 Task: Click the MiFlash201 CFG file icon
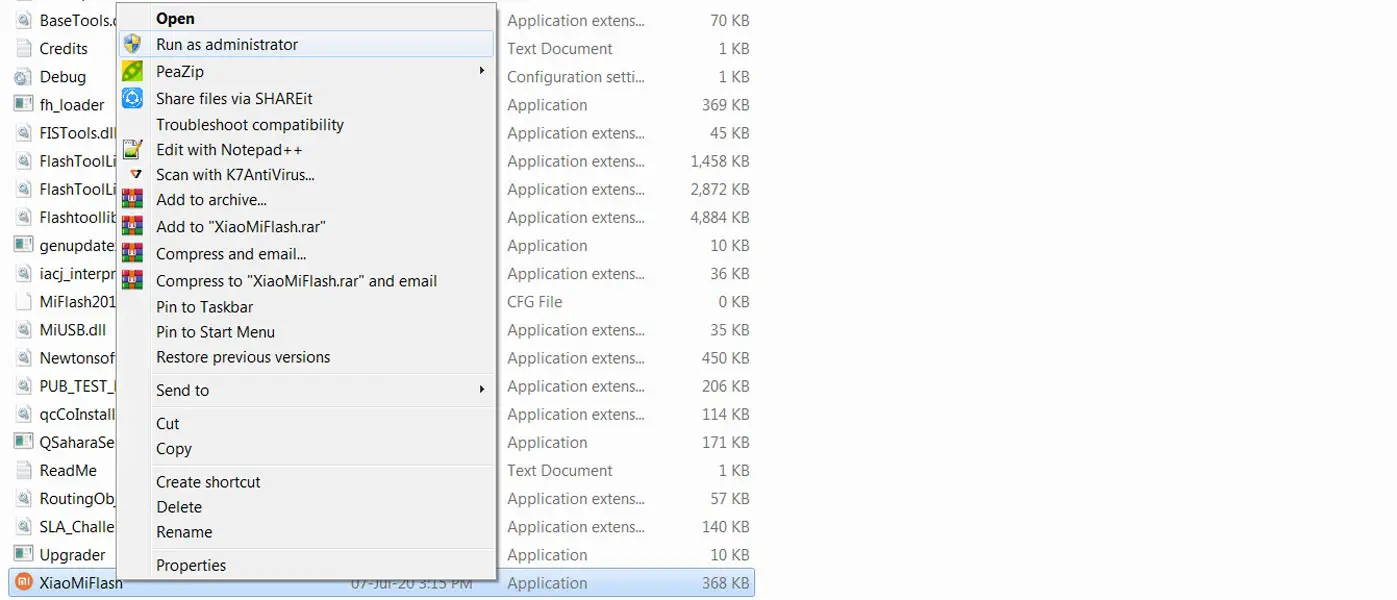point(23,301)
